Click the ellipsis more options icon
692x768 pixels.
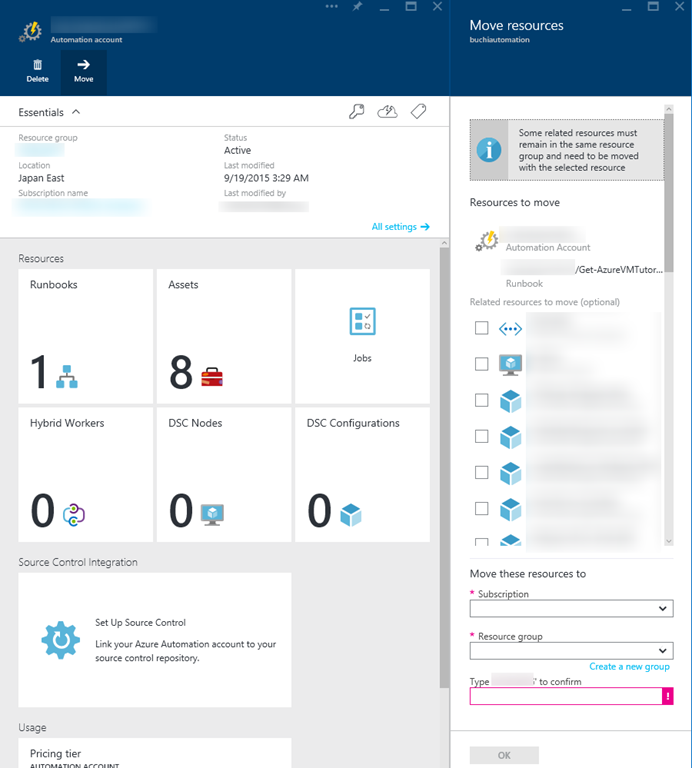click(x=332, y=6)
